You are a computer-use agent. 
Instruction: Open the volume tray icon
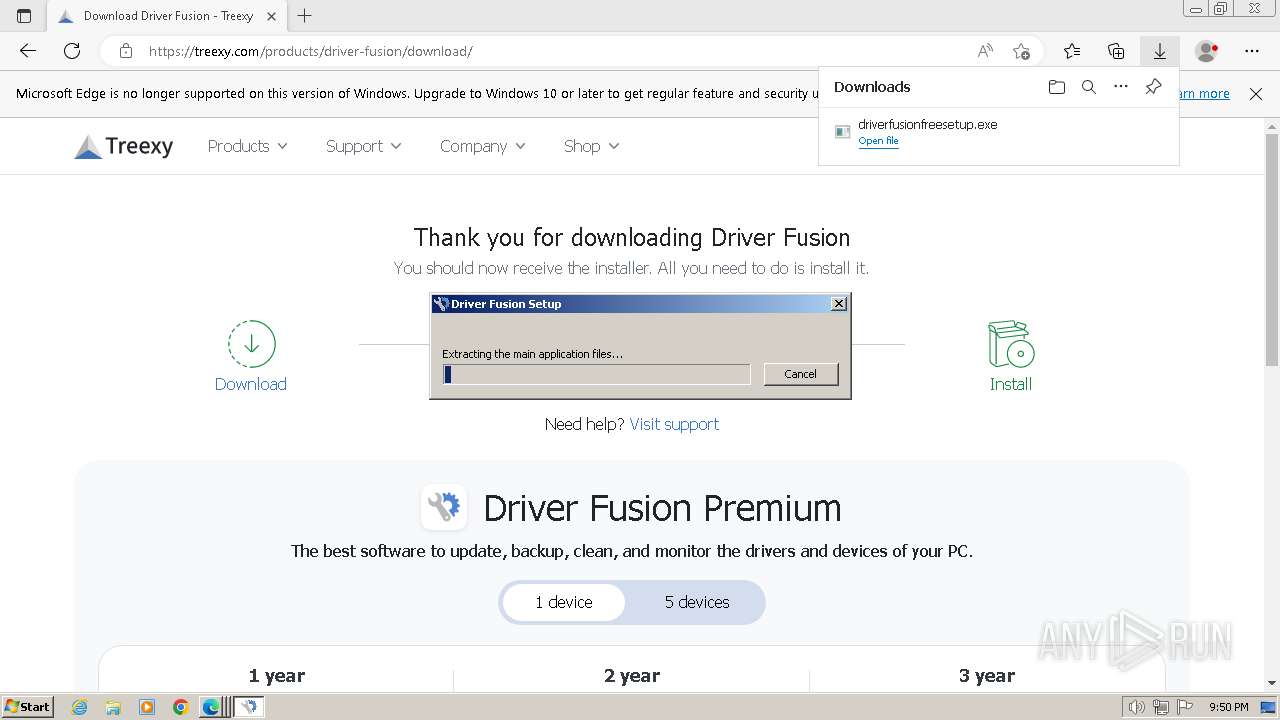click(1137, 707)
